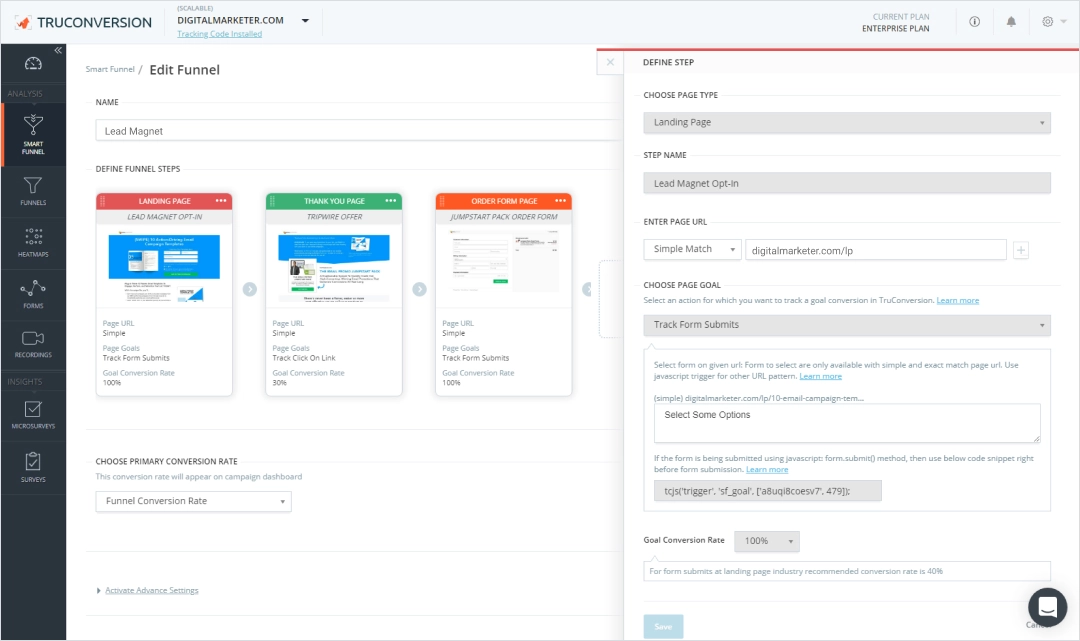The height and width of the screenshot is (641, 1080).
Task: Select Surveys in the sidebar menu
Action: [33, 467]
